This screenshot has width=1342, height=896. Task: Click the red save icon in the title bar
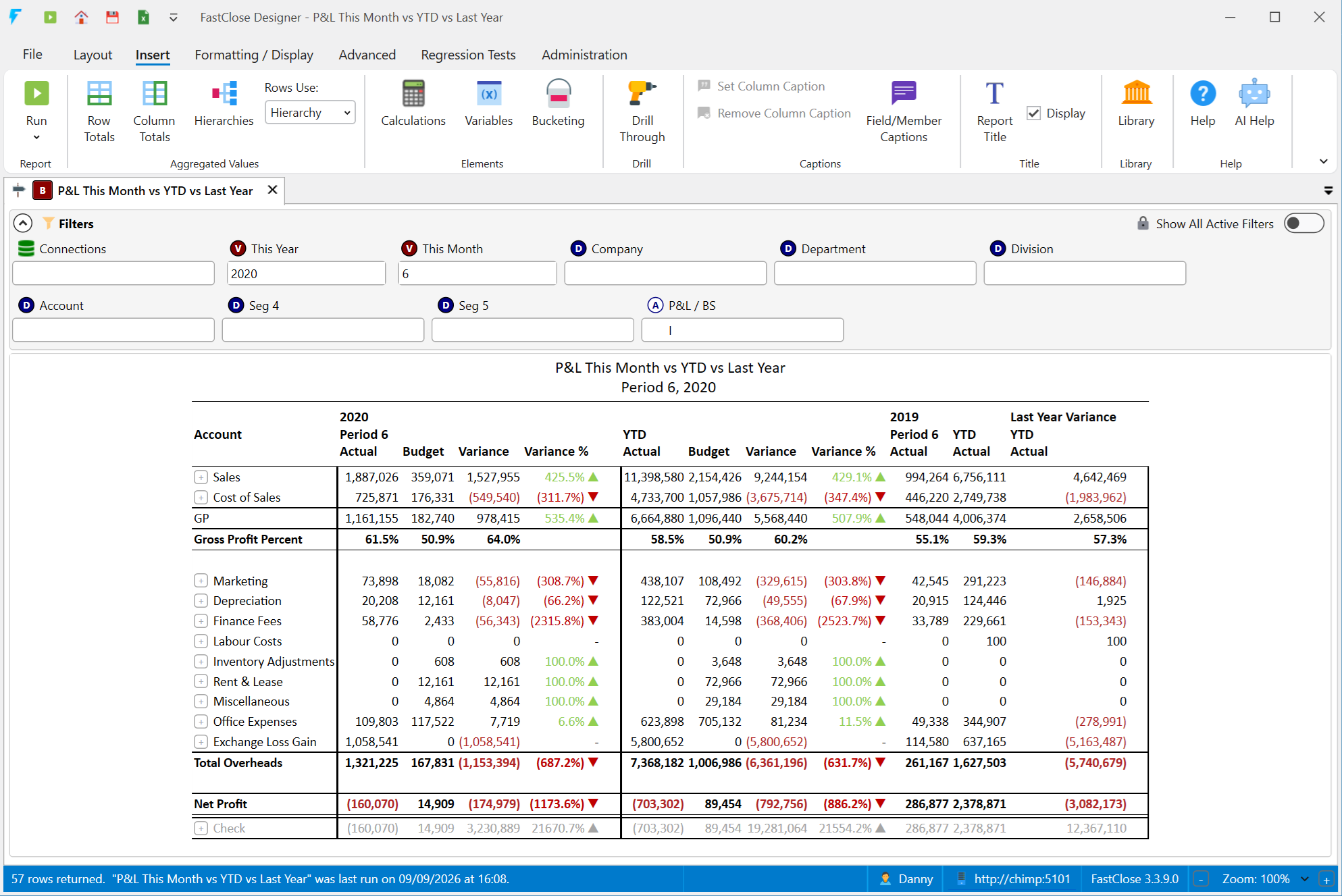click(112, 17)
